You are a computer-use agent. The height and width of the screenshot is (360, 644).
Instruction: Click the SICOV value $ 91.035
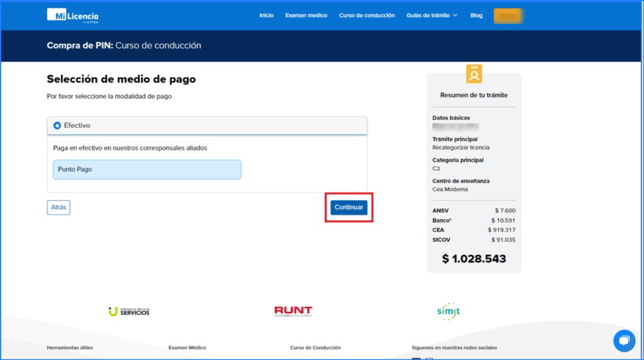click(x=503, y=240)
